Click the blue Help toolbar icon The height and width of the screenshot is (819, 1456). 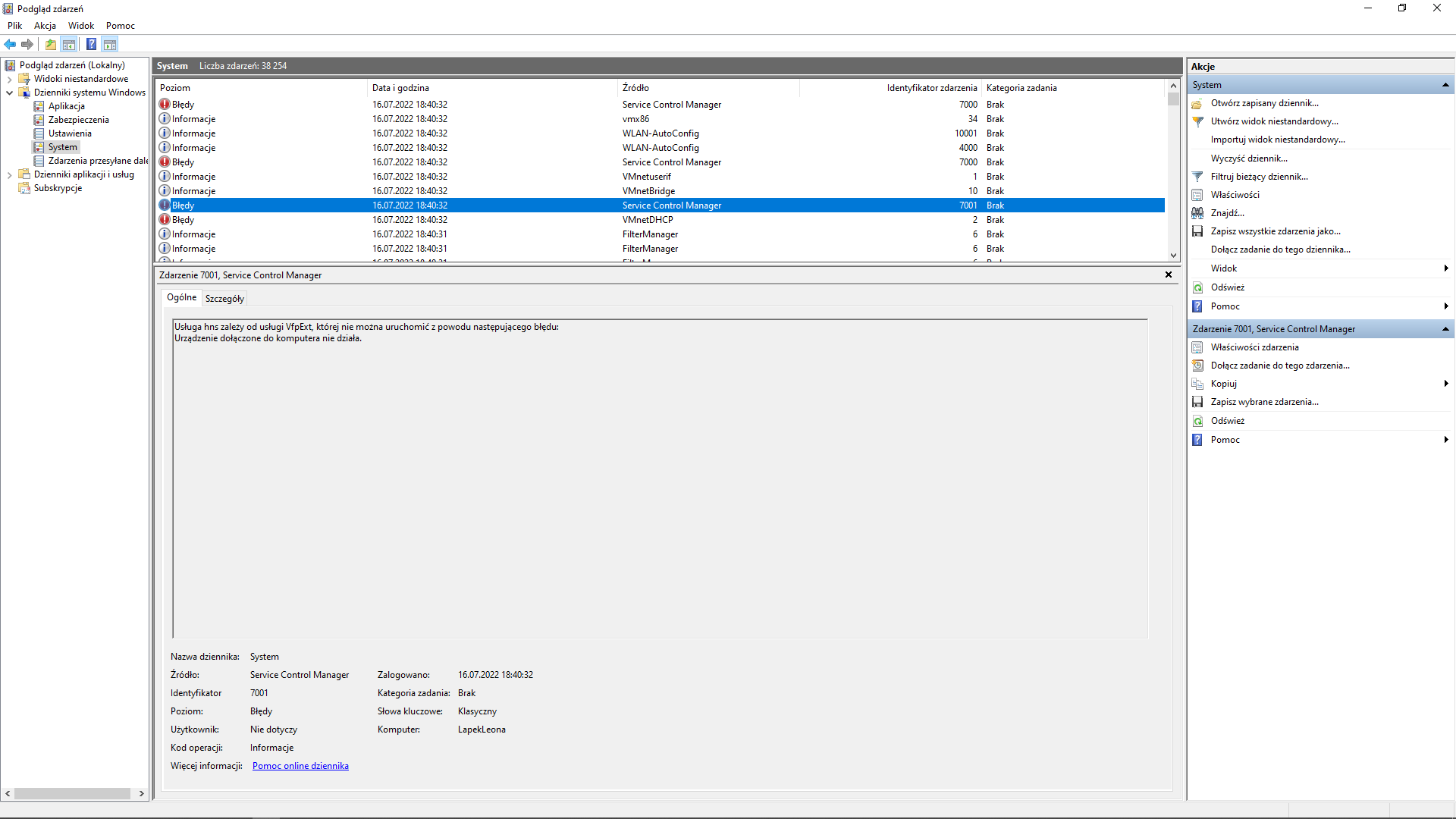pos(91,44)
